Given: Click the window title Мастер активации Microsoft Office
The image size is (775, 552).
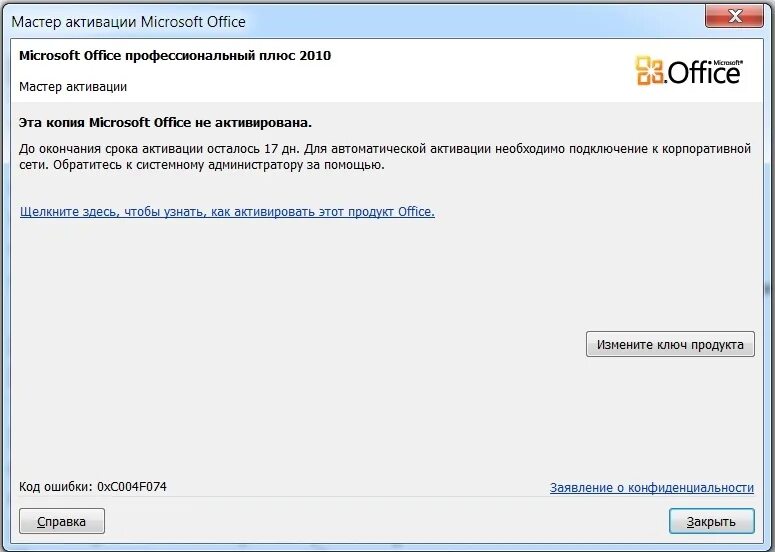Looking at the screenshot, I should click(x=129, y=22).
